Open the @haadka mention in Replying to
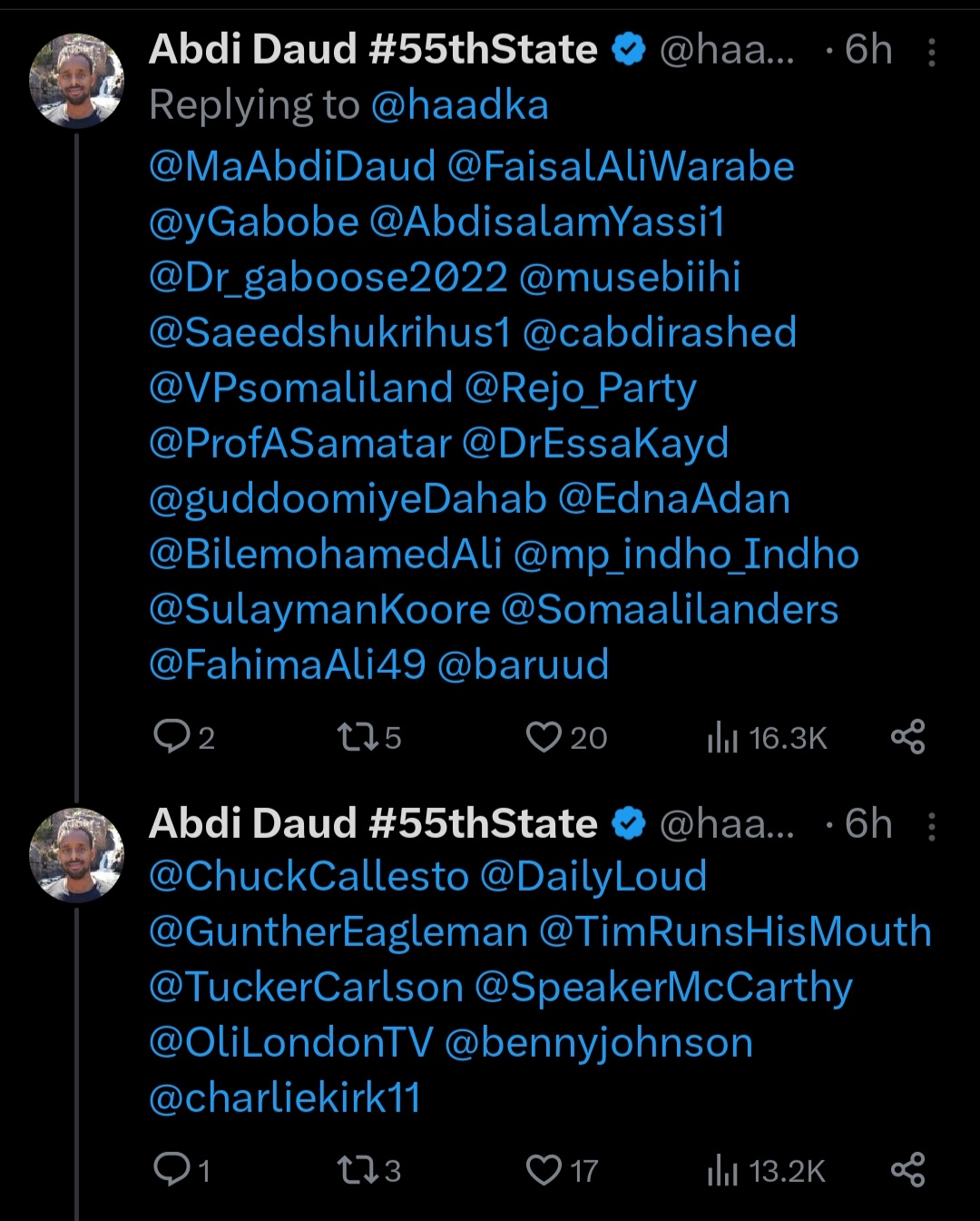Viewport: 980px width, 1221px height. point(459,105)
